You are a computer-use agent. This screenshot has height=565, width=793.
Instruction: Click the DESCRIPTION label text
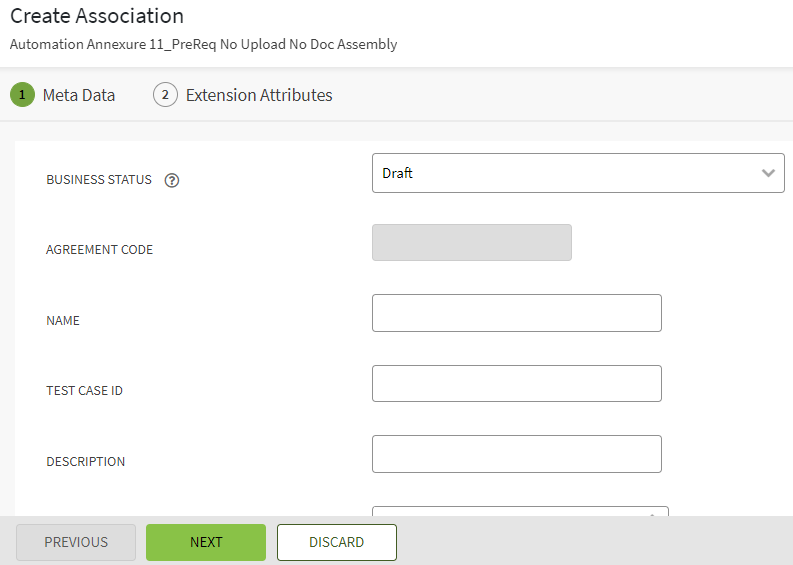(86, 462)
